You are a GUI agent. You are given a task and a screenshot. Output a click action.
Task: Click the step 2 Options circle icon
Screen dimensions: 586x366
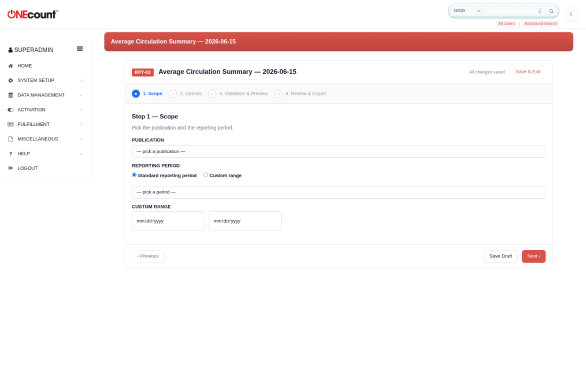[173, 93]
